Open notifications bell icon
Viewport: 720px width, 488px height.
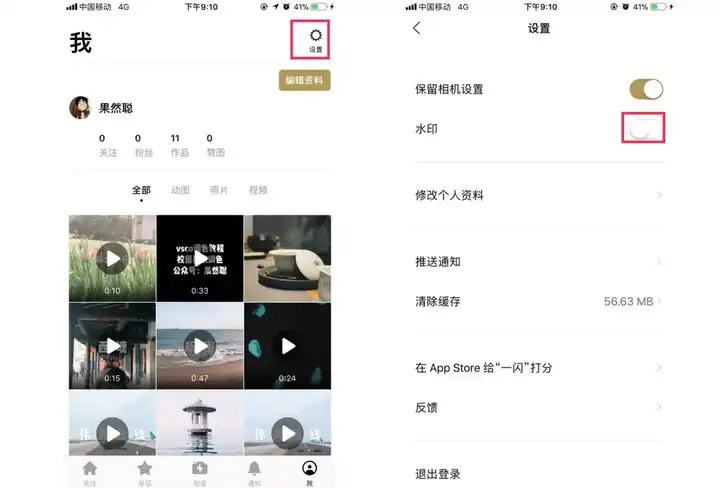[254, 468]
